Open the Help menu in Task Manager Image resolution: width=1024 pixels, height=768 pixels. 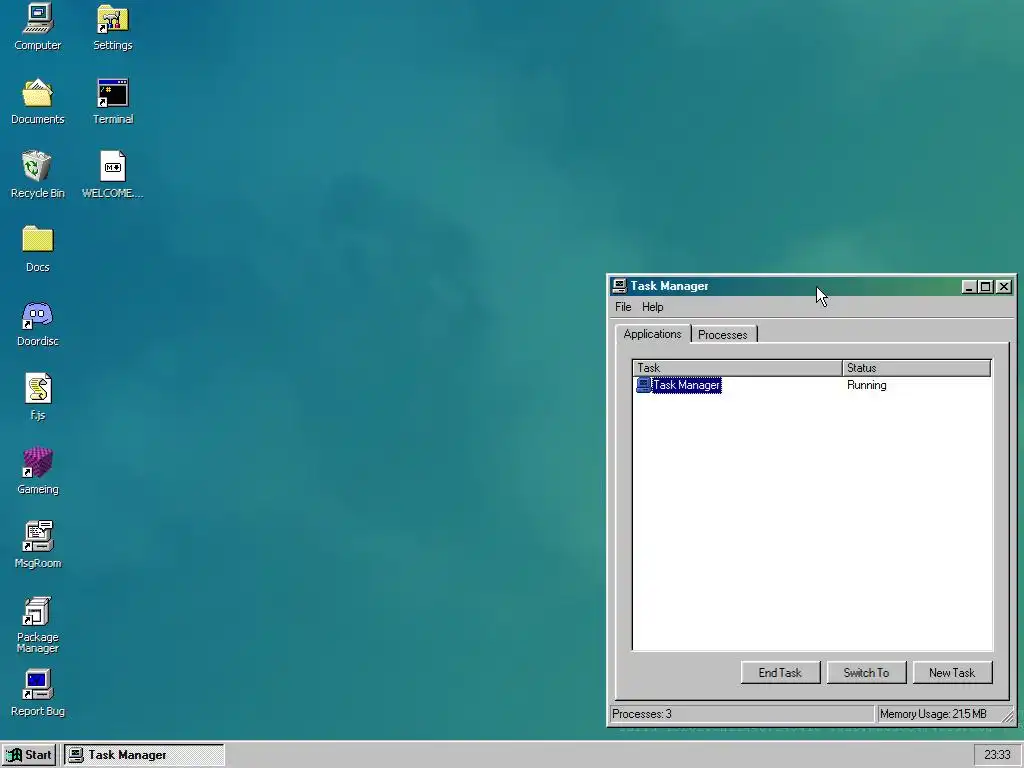pyautogui.click(x=652, y=307)
